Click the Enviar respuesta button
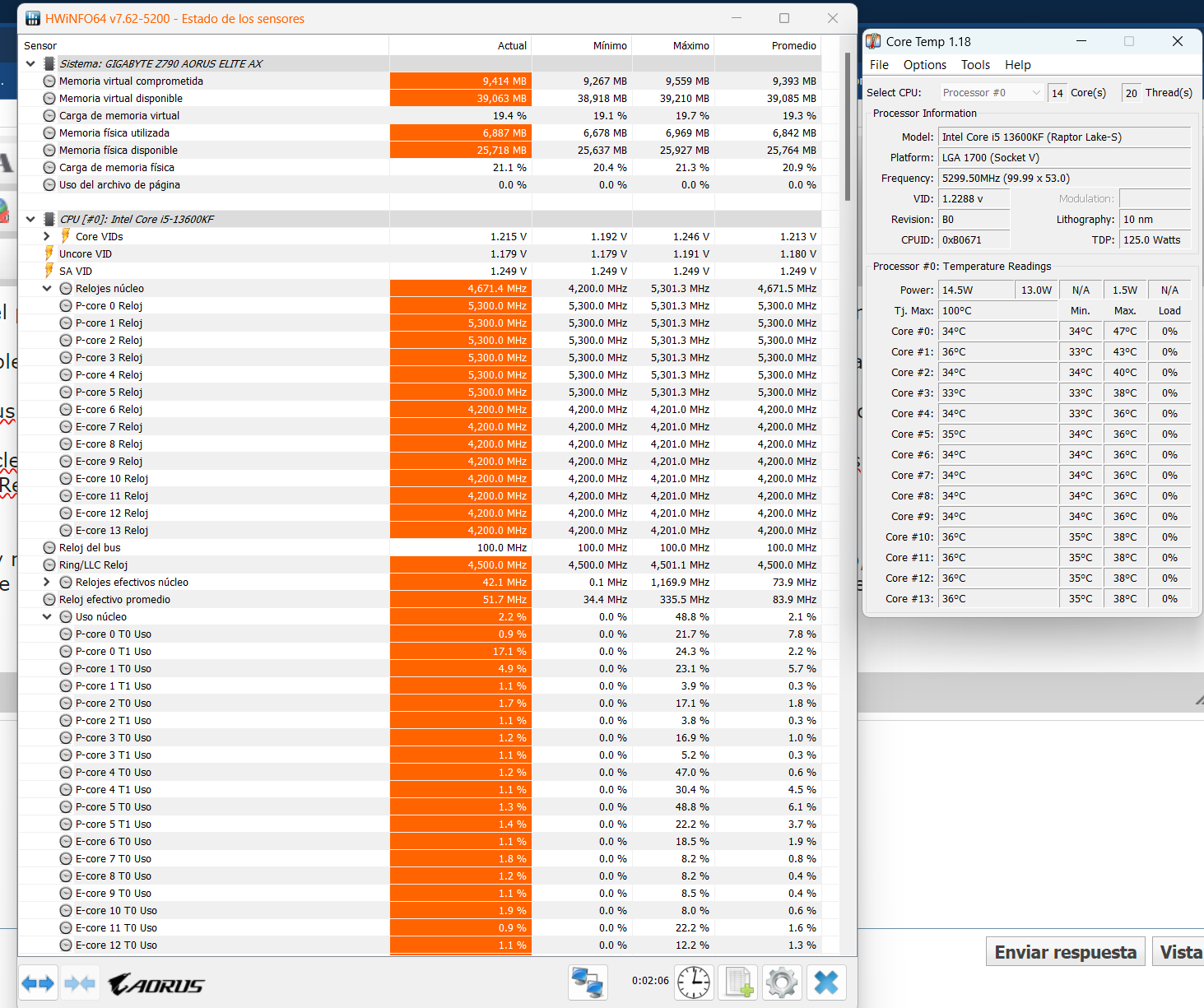The width and height of the screenshot is (1204, 1008). click(1066, 952)
